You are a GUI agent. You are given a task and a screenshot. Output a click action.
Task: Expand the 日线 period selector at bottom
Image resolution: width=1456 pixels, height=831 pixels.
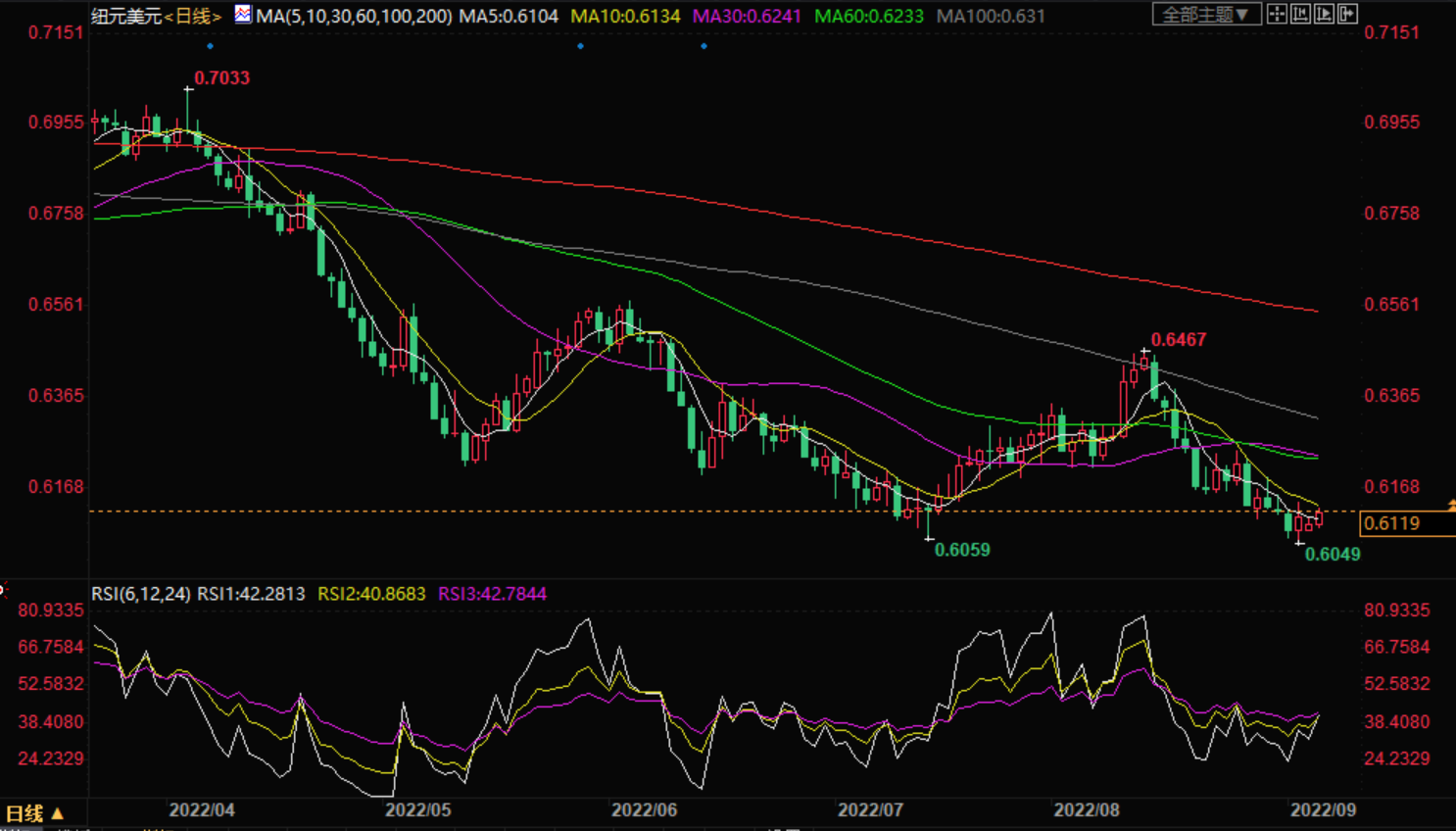[x=34, y=813]
